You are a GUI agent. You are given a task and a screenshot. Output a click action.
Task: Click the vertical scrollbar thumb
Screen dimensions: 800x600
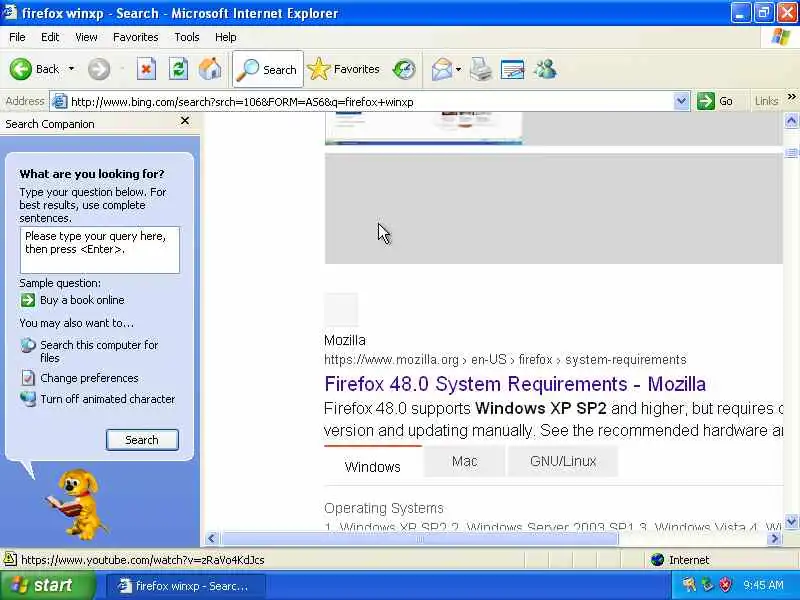791,153
